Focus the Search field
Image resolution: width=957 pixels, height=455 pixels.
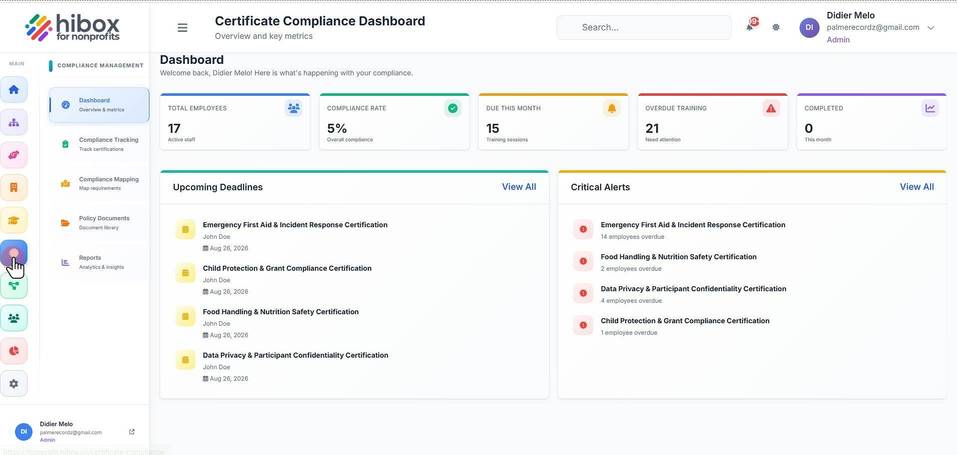(644, 27)
